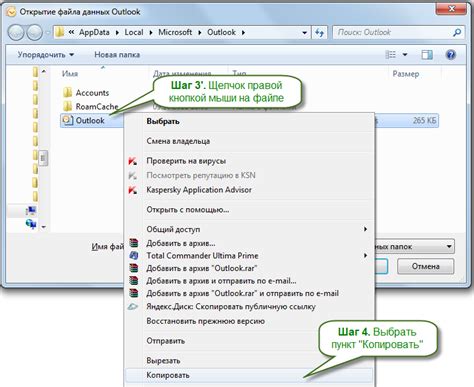Select Яндекс.Диск: Скопировать публичную ссылку entry
This screenshot has width=474, height=387.
coord(249,306)
